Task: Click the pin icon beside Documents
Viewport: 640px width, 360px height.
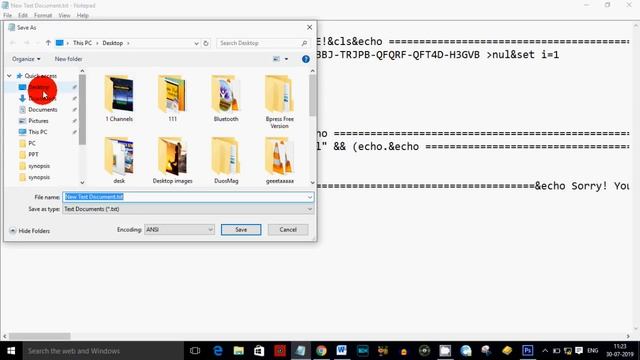Action: point(74,110)
